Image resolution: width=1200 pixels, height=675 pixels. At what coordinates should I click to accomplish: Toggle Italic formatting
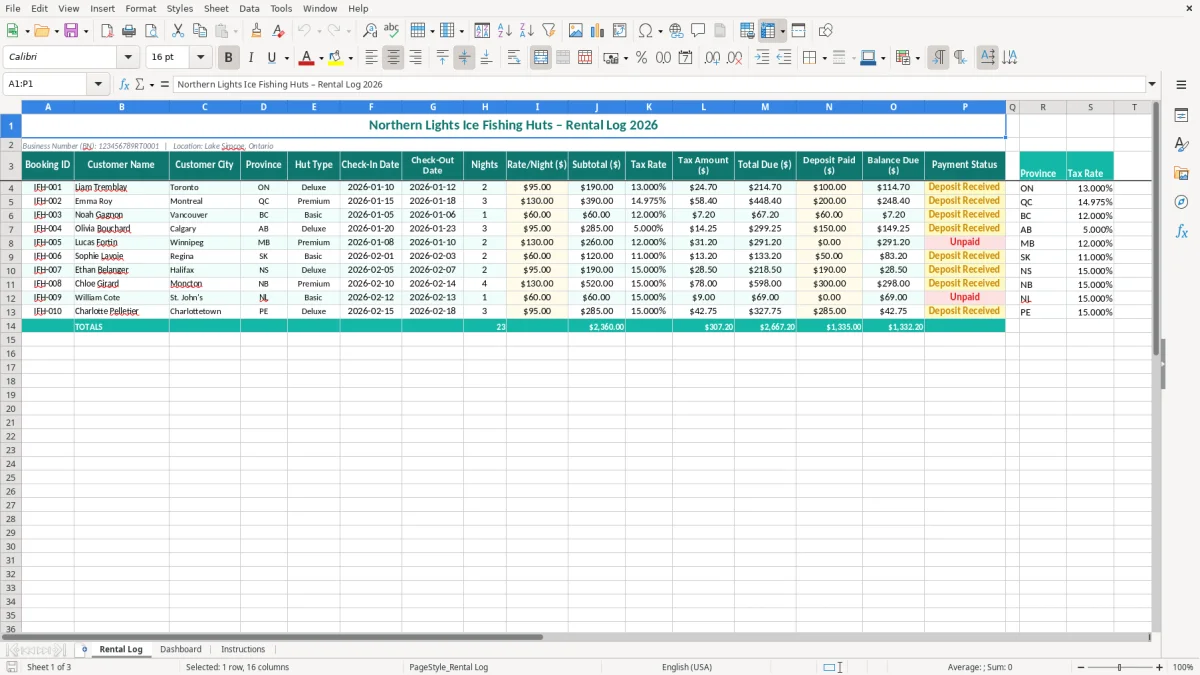(x=251, y=58)
